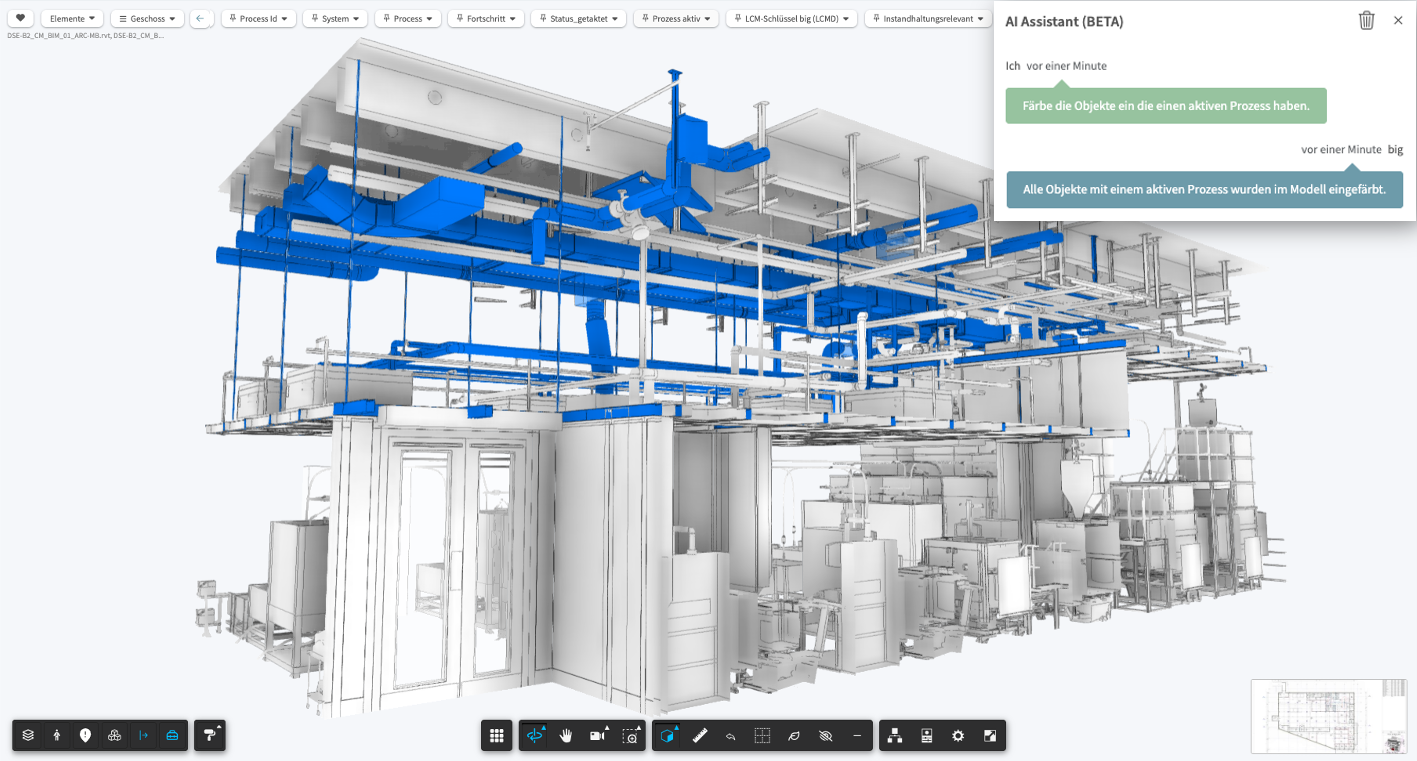Activate the pan hand tool
This screenshot has width=1417, height=761.
pyautogui.click(x=566, y=736)
